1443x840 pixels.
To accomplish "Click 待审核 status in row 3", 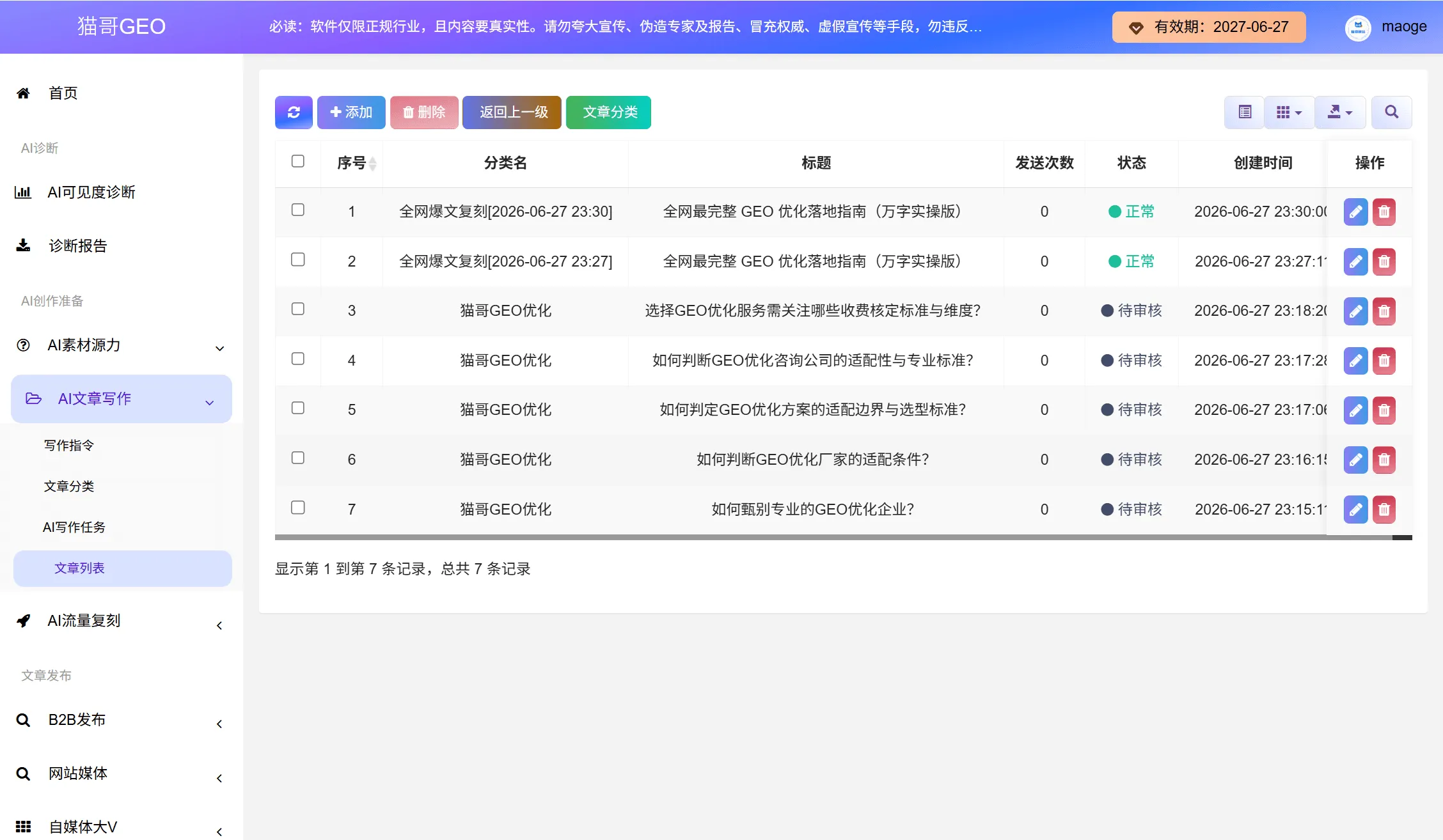I will [x=1132, y=311].
